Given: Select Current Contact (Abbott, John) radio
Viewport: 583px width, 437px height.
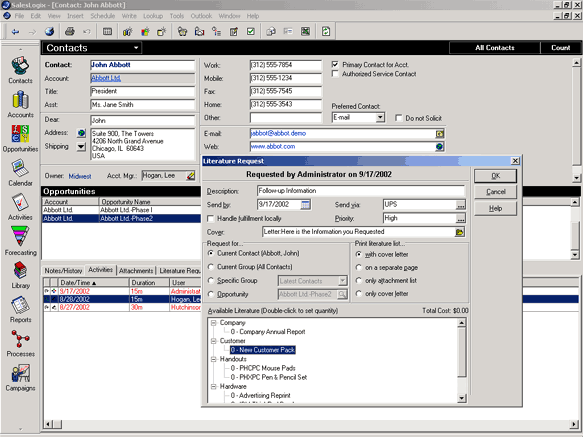Looking at the screenshot, I should tap(211, 253).
